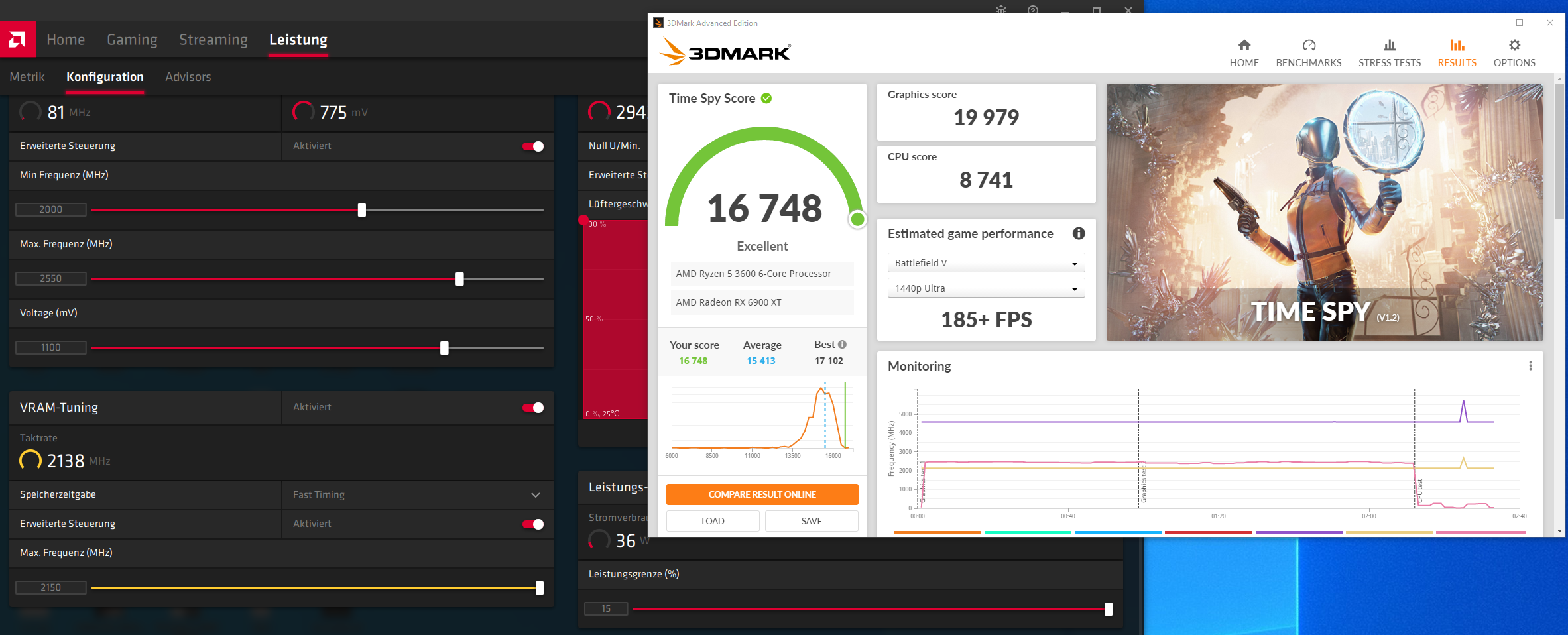Click the Taktrate reading 2138 MHz
Viewport: 1568px width, 635px height.
(x=65, y=461)
